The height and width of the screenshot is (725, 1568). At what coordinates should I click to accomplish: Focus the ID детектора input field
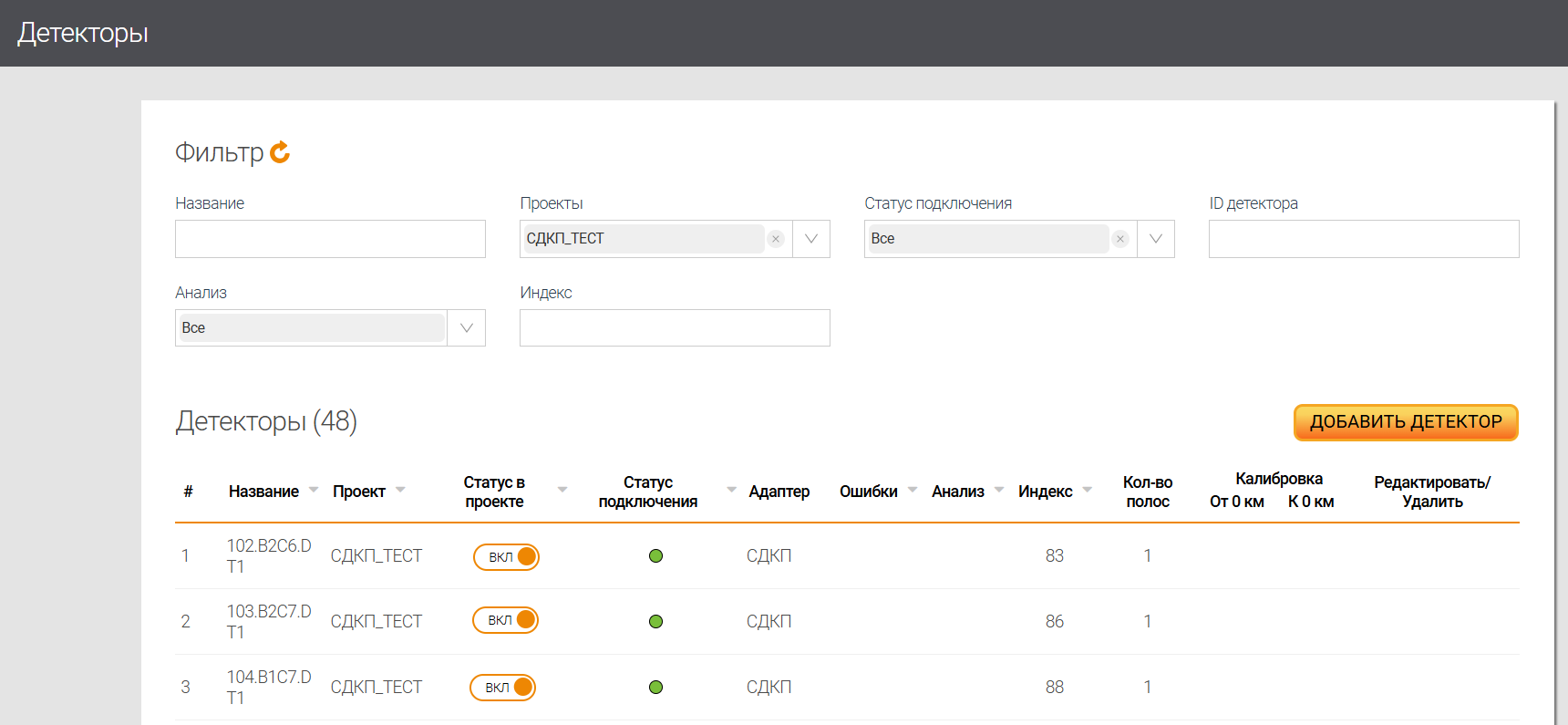1364,239
